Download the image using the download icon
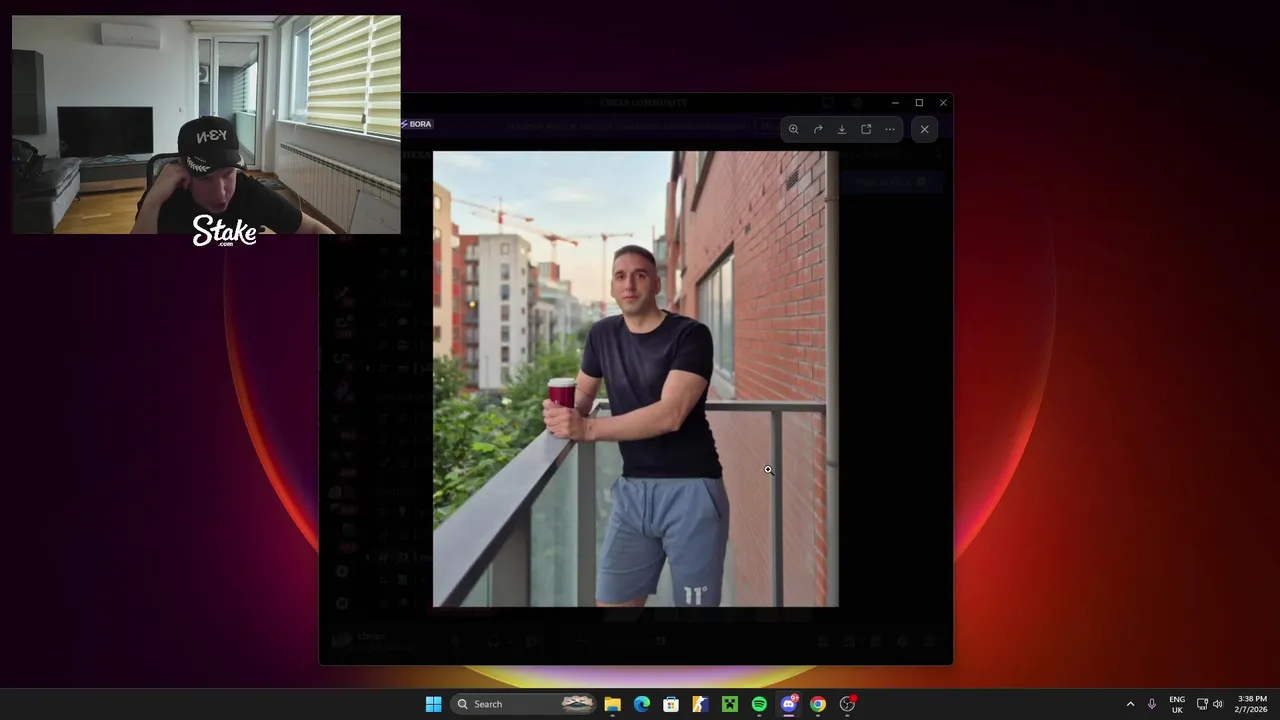The width and height of the screenshot is (1280, 720). [842, 129]
